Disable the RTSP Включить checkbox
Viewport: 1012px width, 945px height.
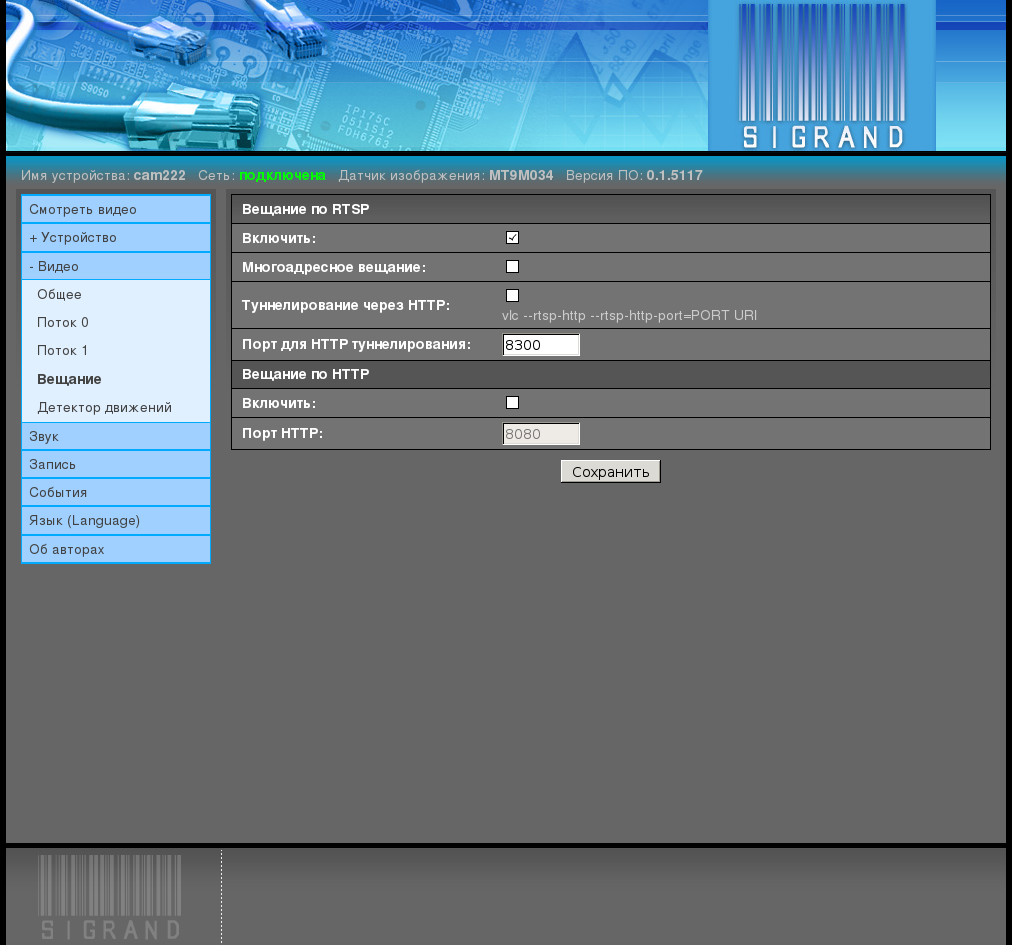pyautogui.click(x=512, y=238)
